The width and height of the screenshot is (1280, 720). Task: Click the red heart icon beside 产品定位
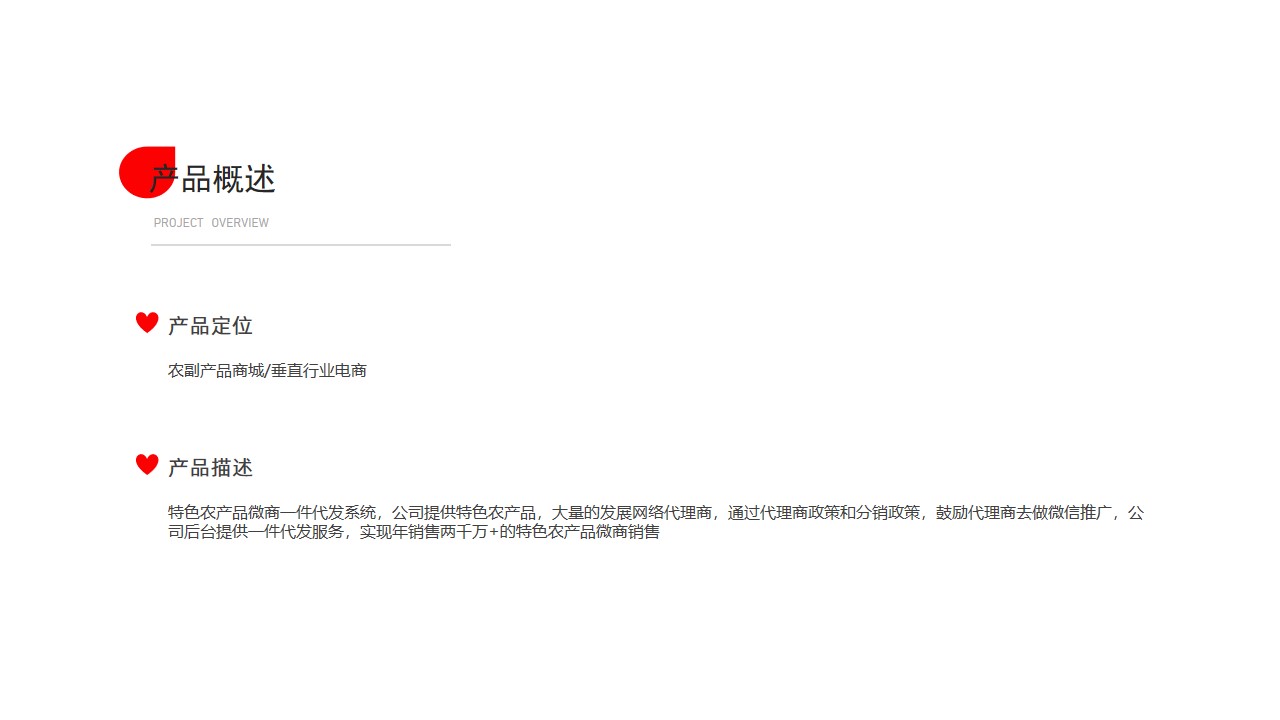click(x=147, y=322)
